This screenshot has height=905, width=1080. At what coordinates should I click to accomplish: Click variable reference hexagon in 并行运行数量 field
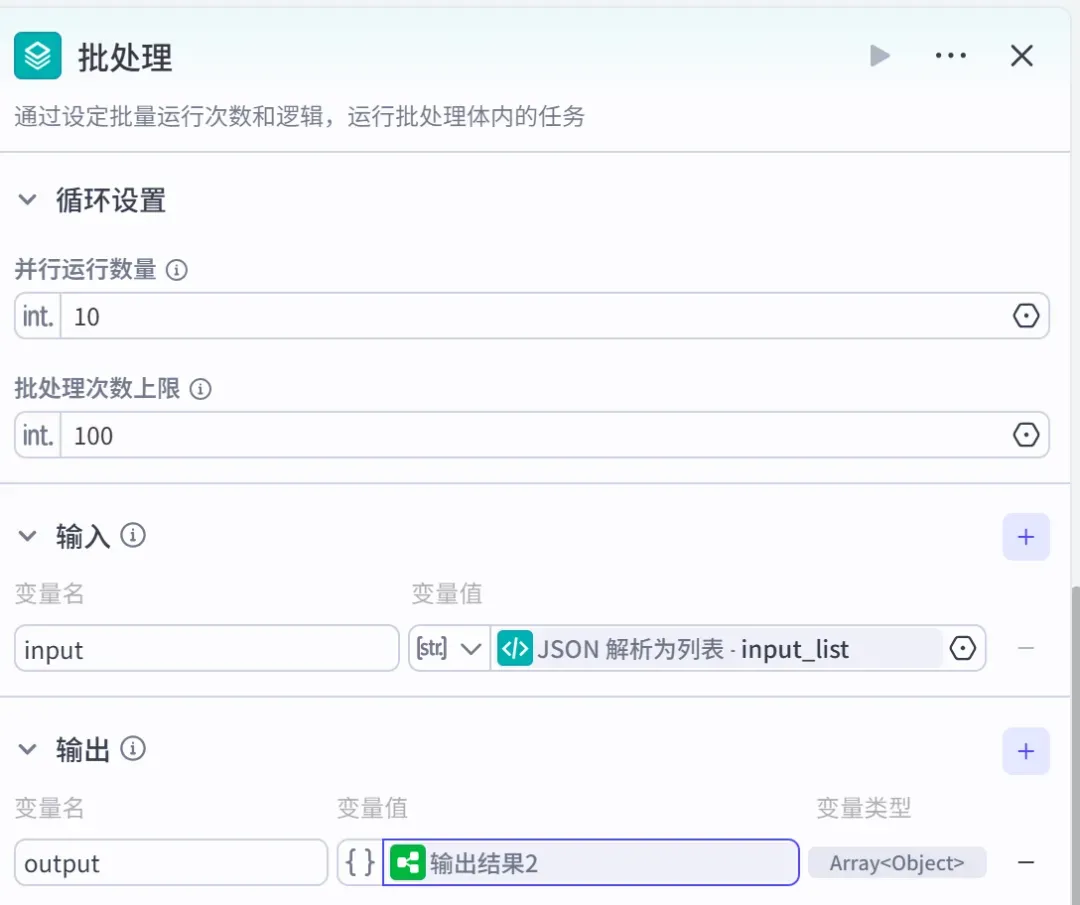(1026, 316)
